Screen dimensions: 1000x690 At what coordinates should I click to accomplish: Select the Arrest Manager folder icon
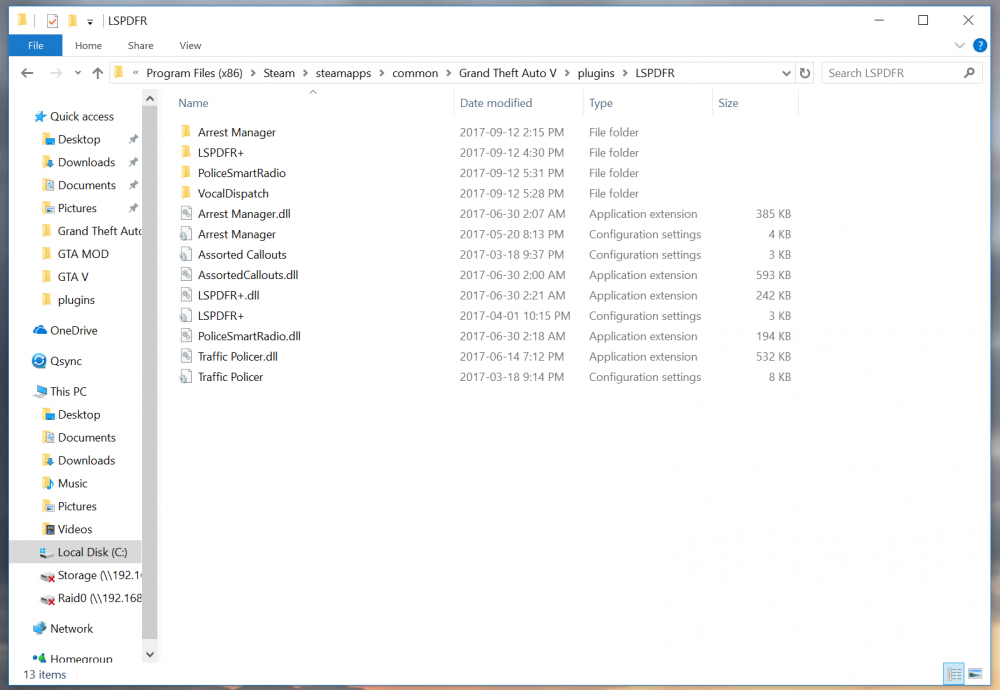point(186,131)
